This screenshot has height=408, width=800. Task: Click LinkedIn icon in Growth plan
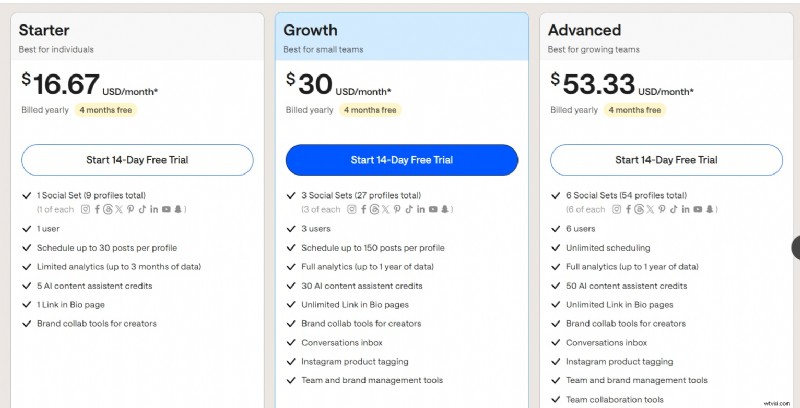click(x=420, y=209)
